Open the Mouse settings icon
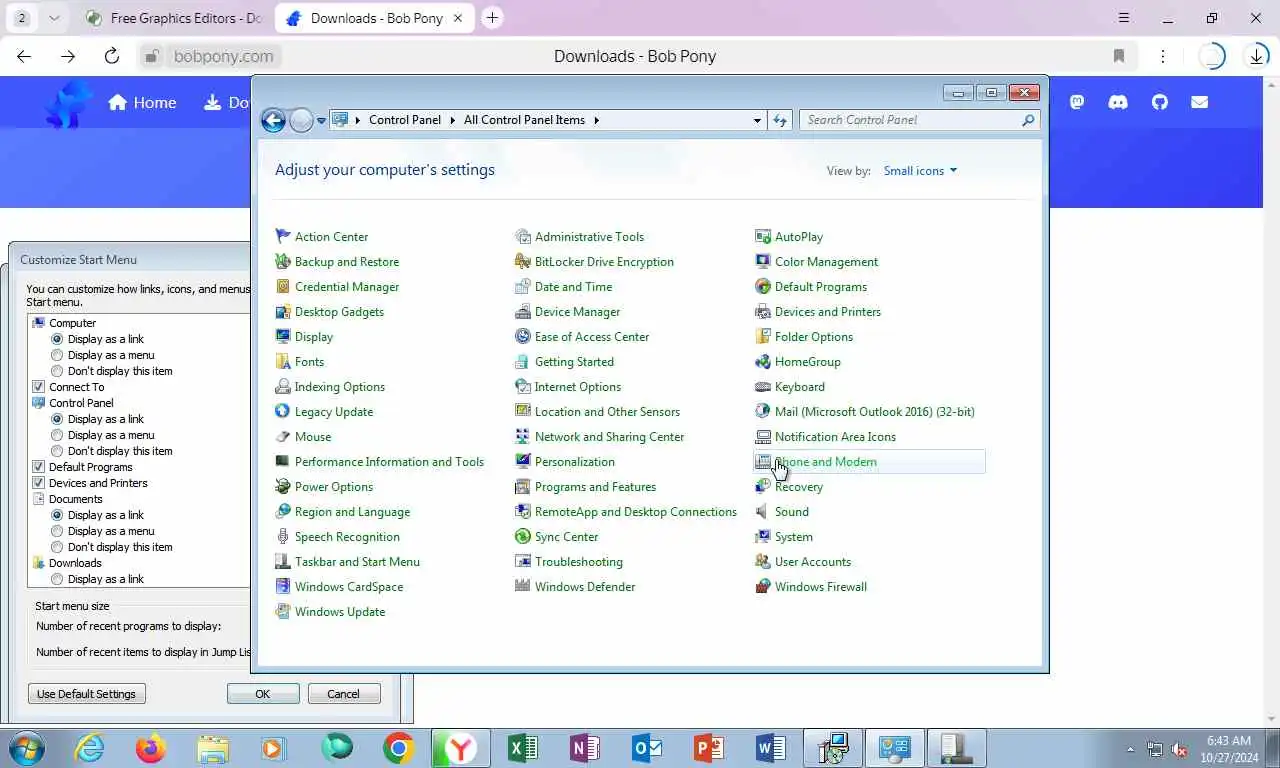1280x768 pixels. point(283,437)
